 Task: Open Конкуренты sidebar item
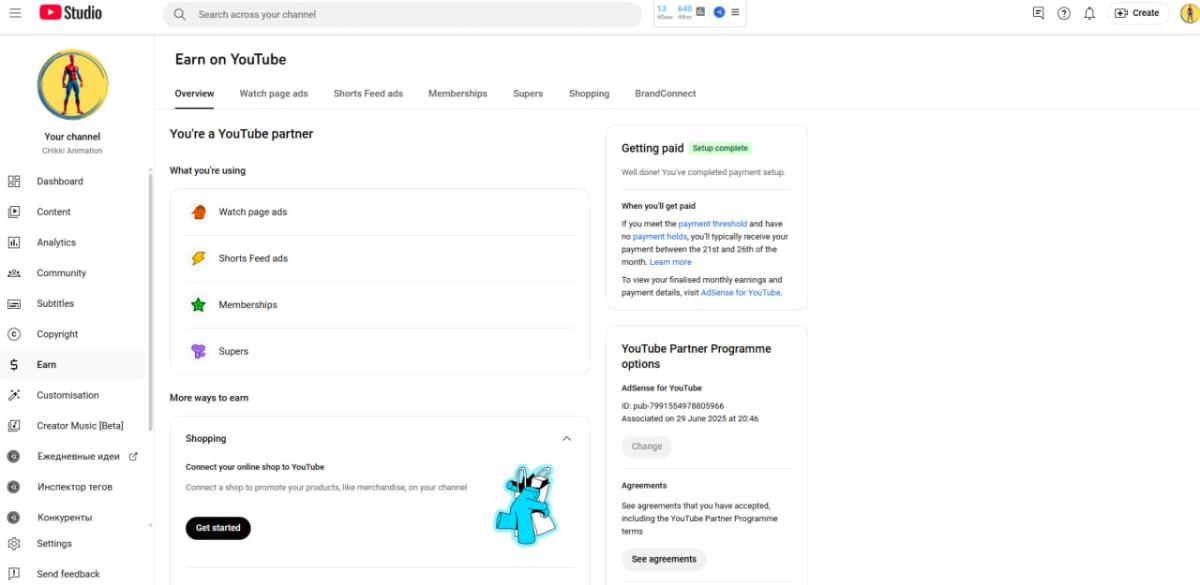[x=64, y=518]
